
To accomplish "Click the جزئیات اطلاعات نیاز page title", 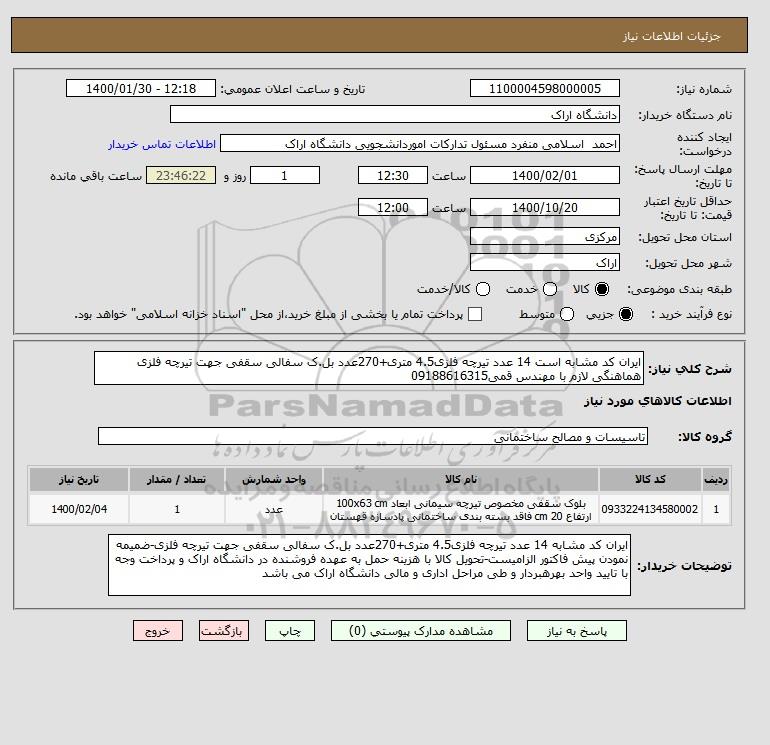I will pyautogui.click(x=671, y=36).
